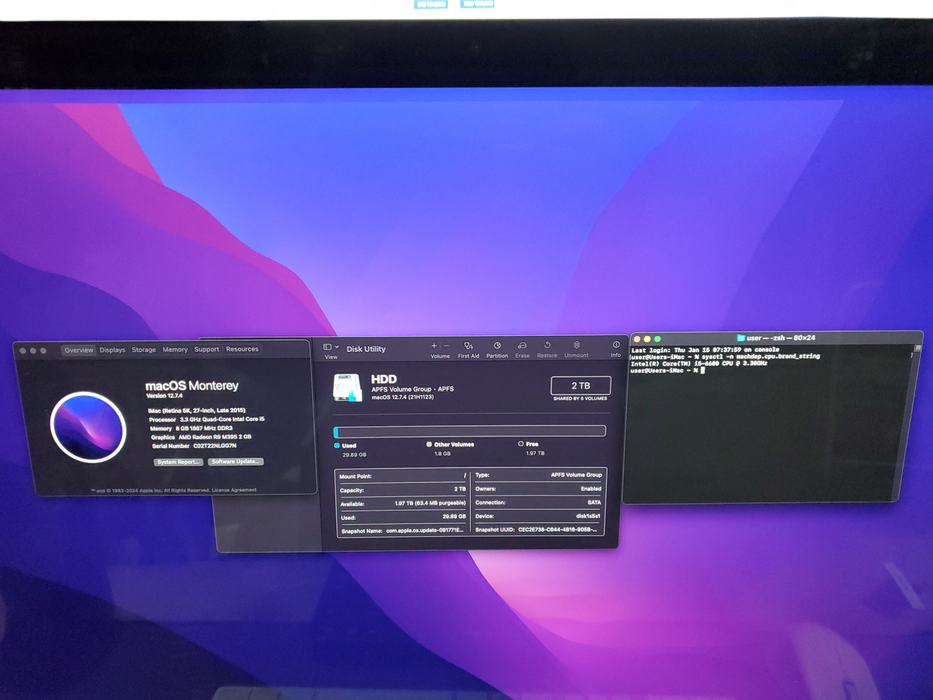Click the Erase toolbar icon
Viewport: 933px width, 700px height.
coord(522,345)
